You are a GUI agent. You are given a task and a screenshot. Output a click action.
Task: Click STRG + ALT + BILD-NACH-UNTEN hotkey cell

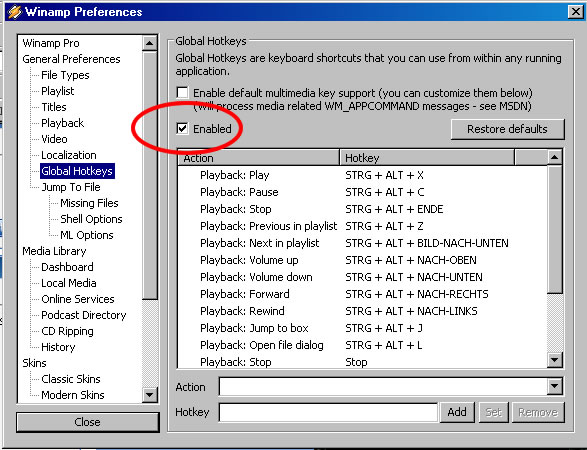click(427, 243)
